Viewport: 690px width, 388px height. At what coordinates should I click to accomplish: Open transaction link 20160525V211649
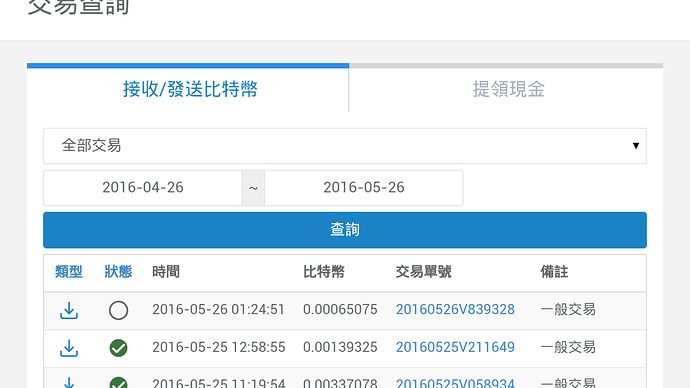coord(455,348)
